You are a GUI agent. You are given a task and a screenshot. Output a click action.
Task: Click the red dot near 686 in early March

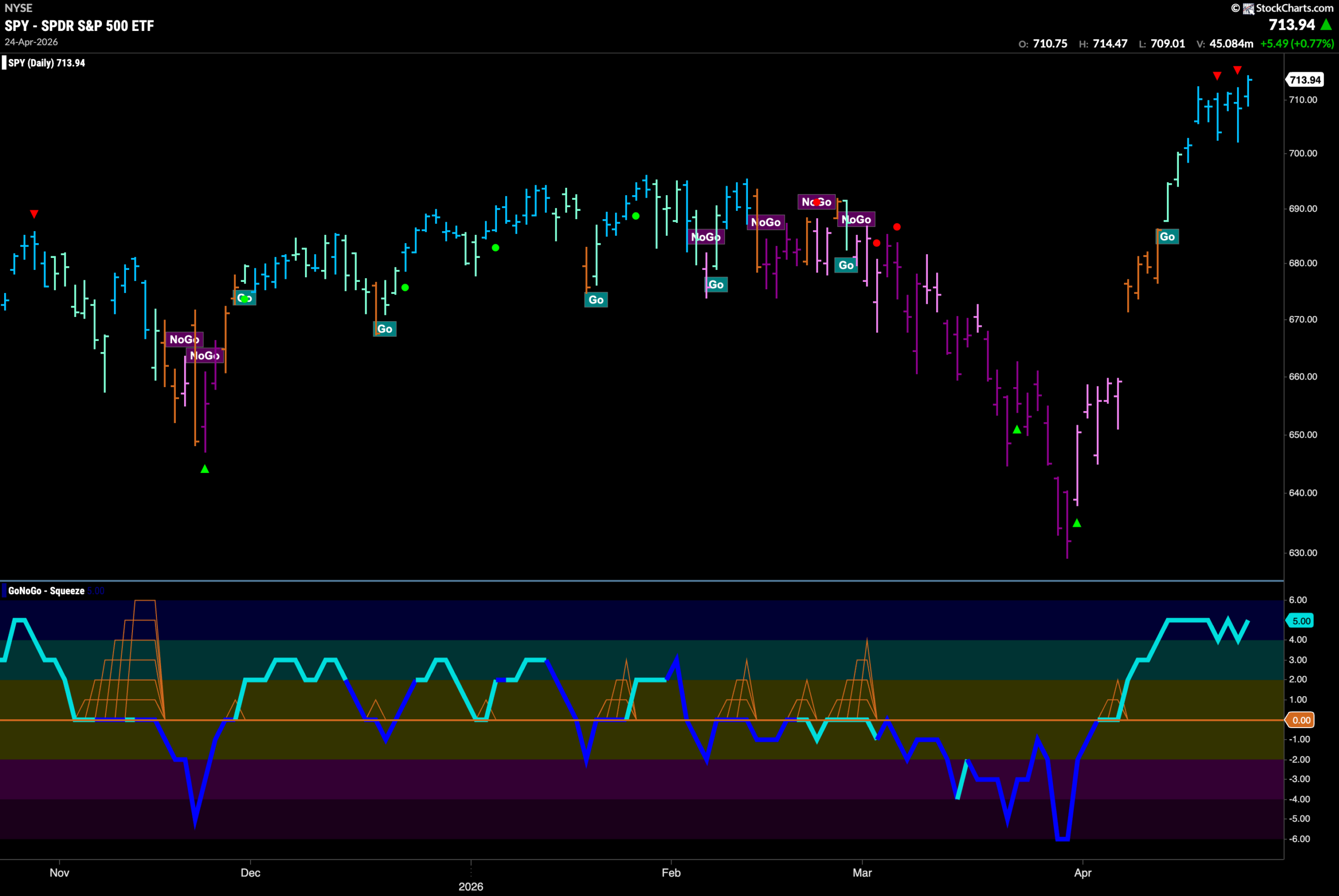point(897,227)
